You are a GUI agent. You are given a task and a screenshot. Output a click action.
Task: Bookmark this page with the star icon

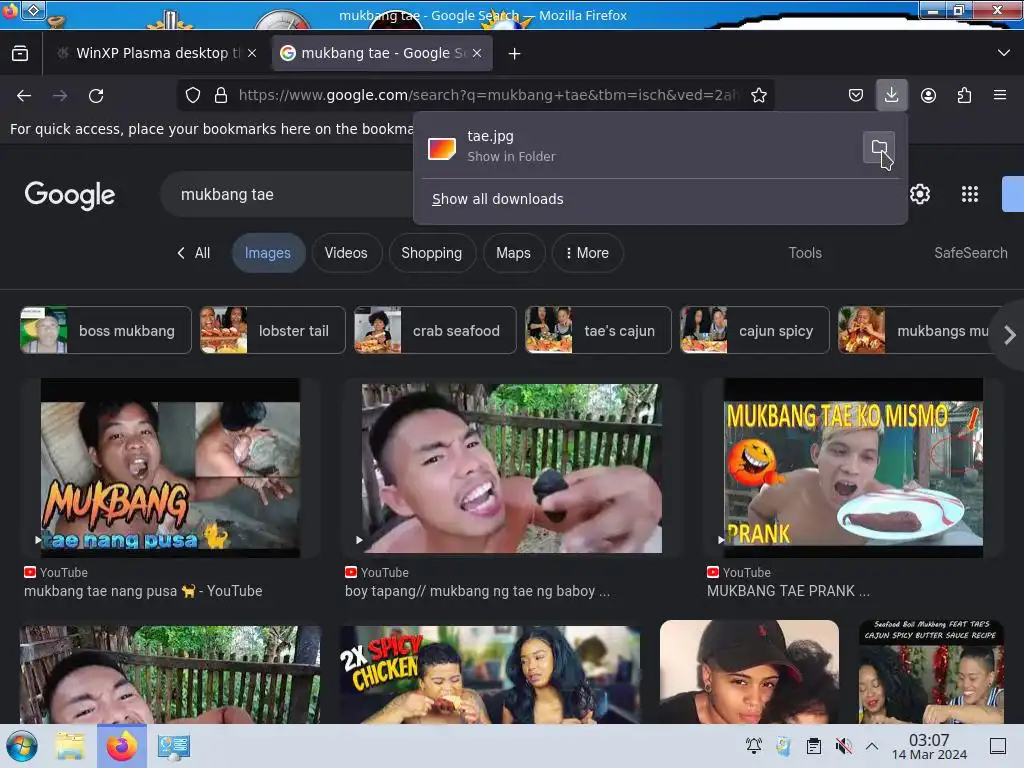(758, 95)
